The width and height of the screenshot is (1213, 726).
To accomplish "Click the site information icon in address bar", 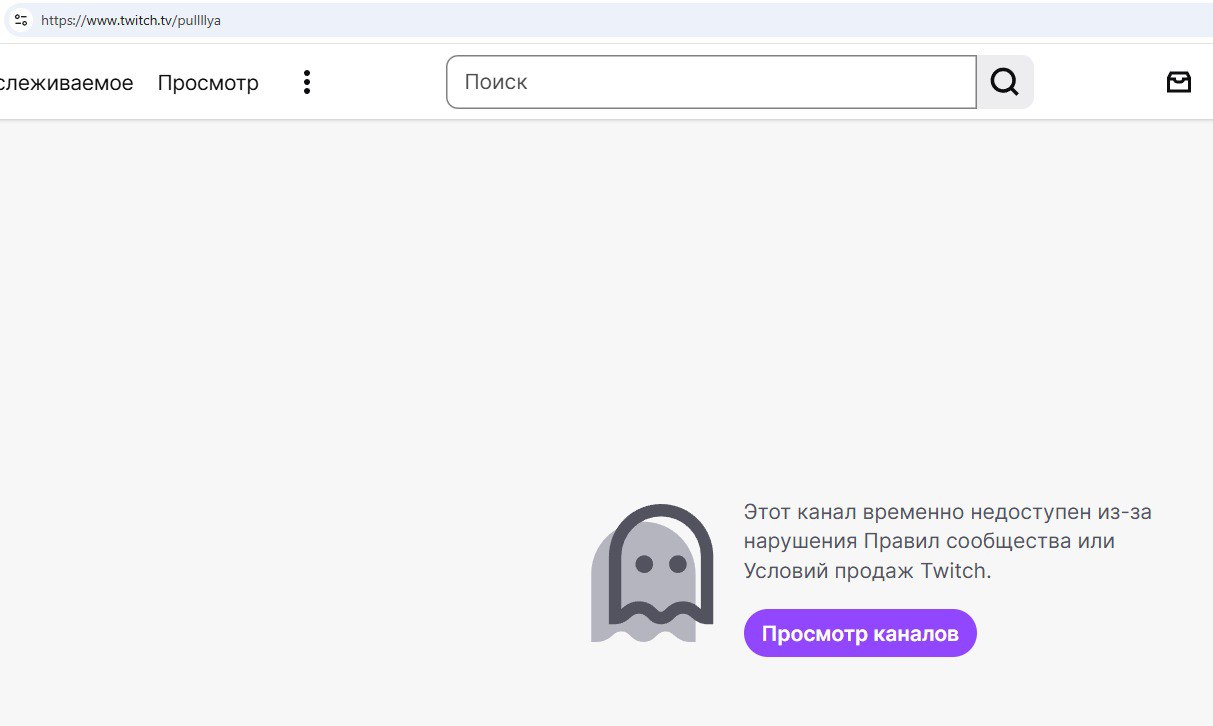I will pos(20,20).
